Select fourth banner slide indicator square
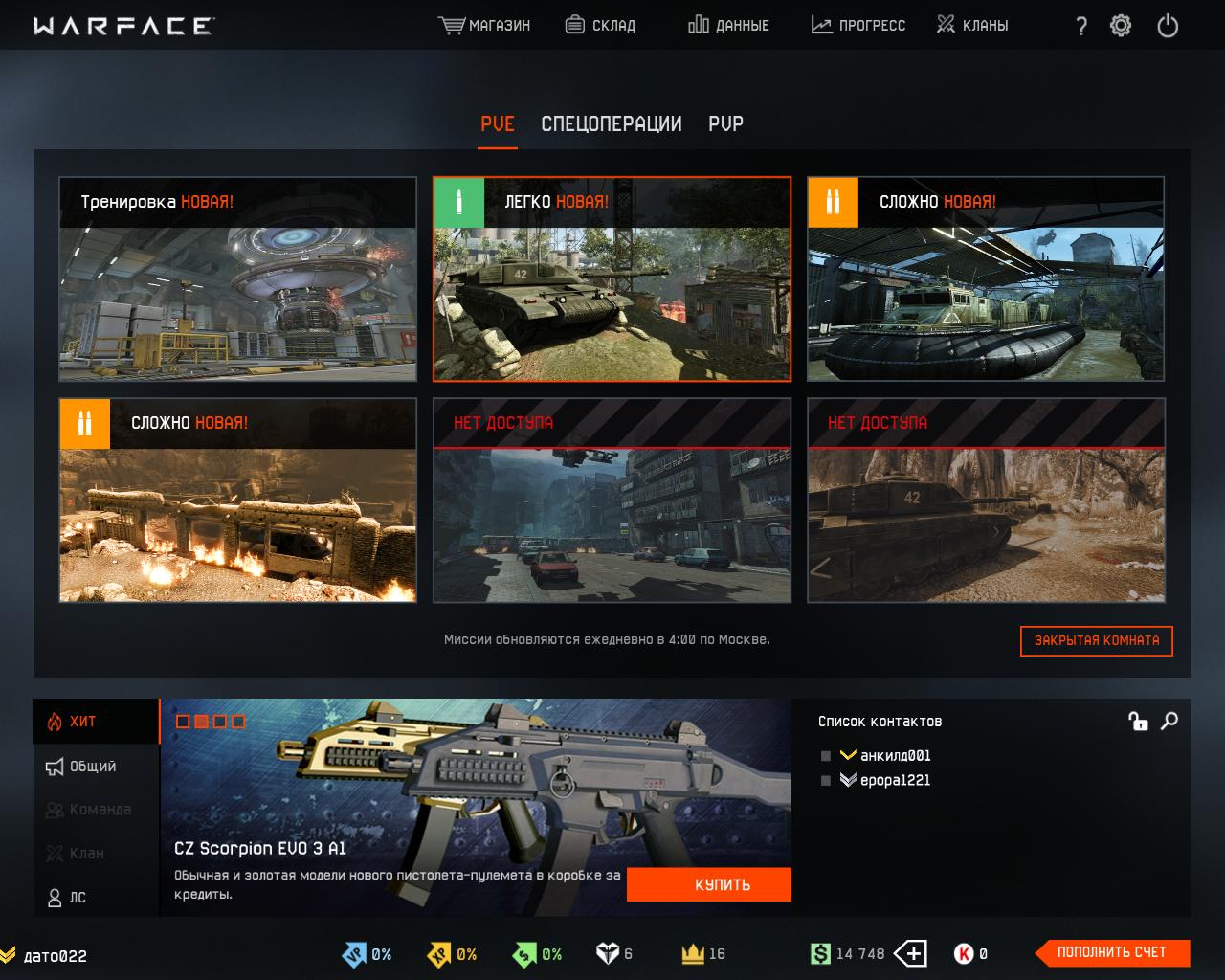The height and width of the screenshot is (980, 1225). 238,722
